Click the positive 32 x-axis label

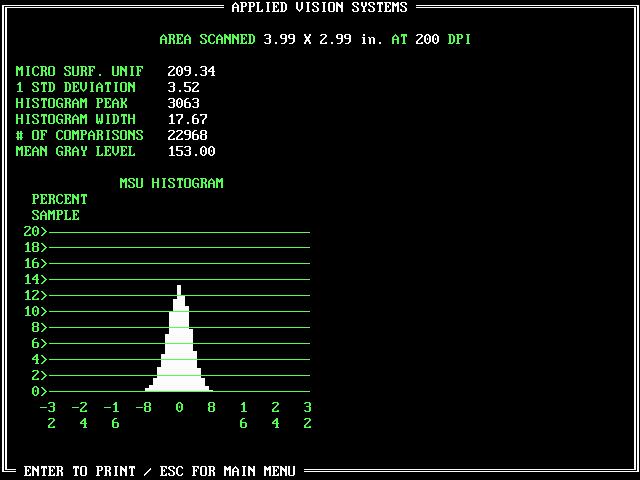coord(307,415)
